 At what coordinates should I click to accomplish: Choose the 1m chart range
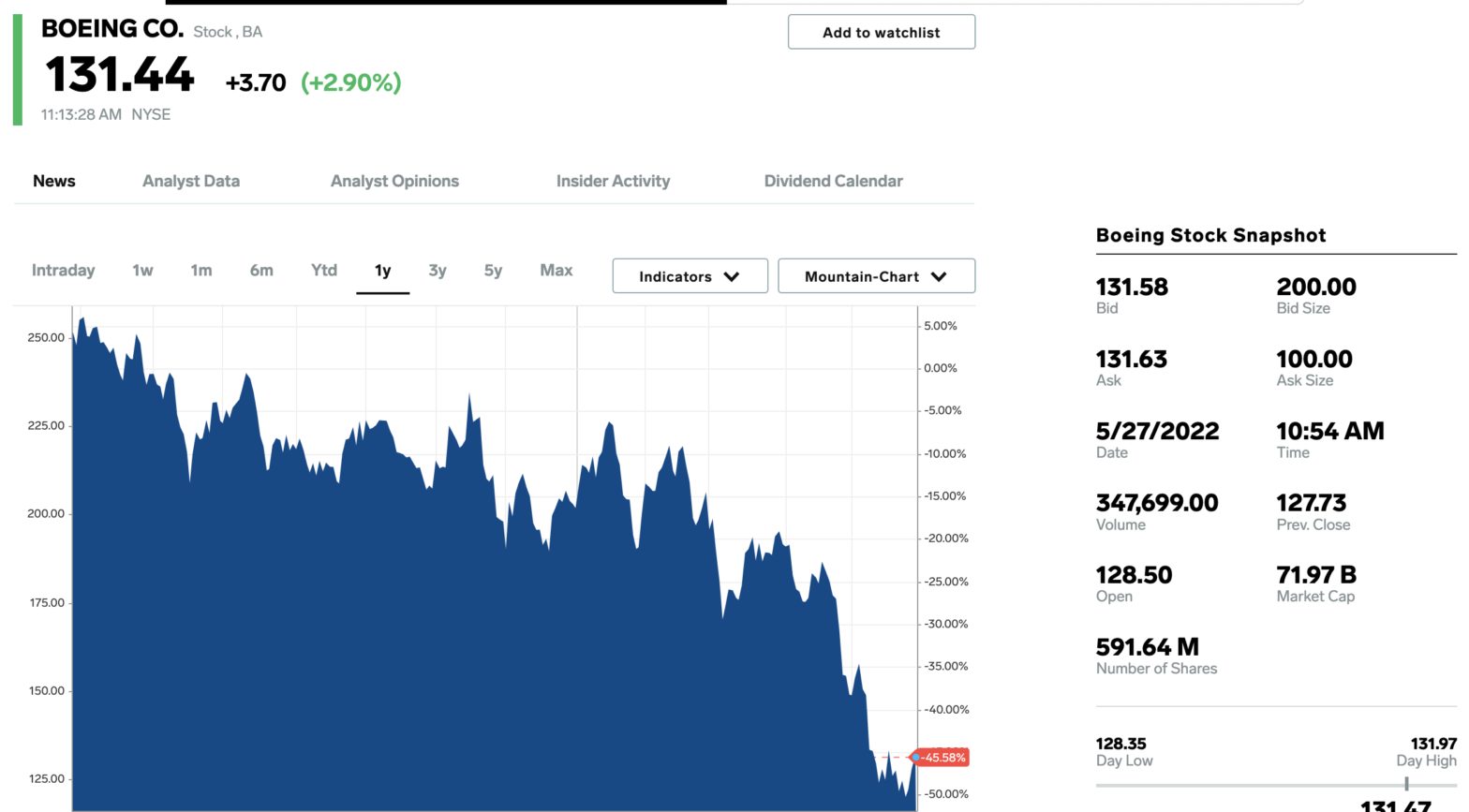(x=201, y=271)
